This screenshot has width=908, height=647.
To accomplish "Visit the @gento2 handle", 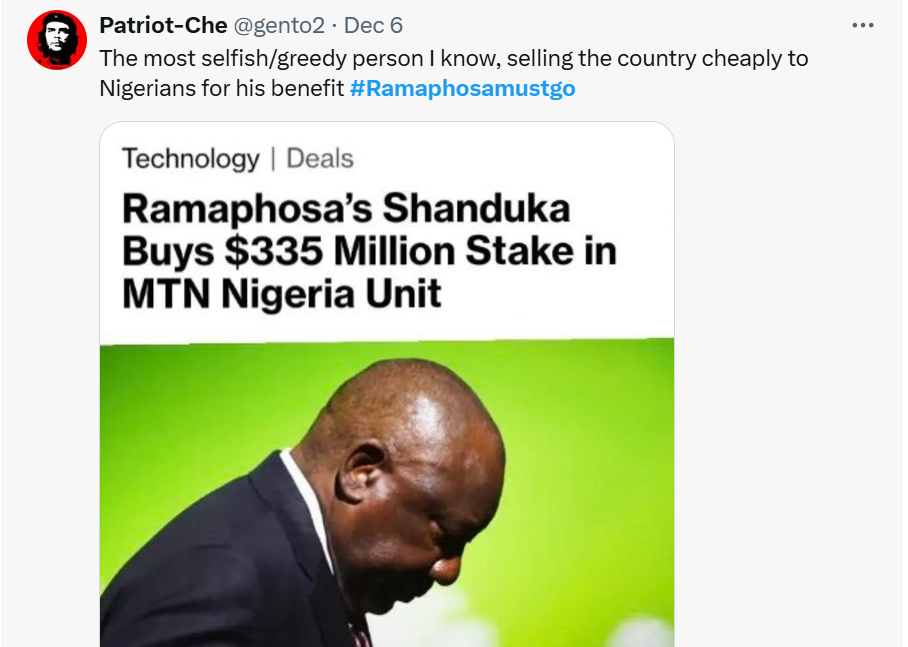I will (x=279, y=25).
